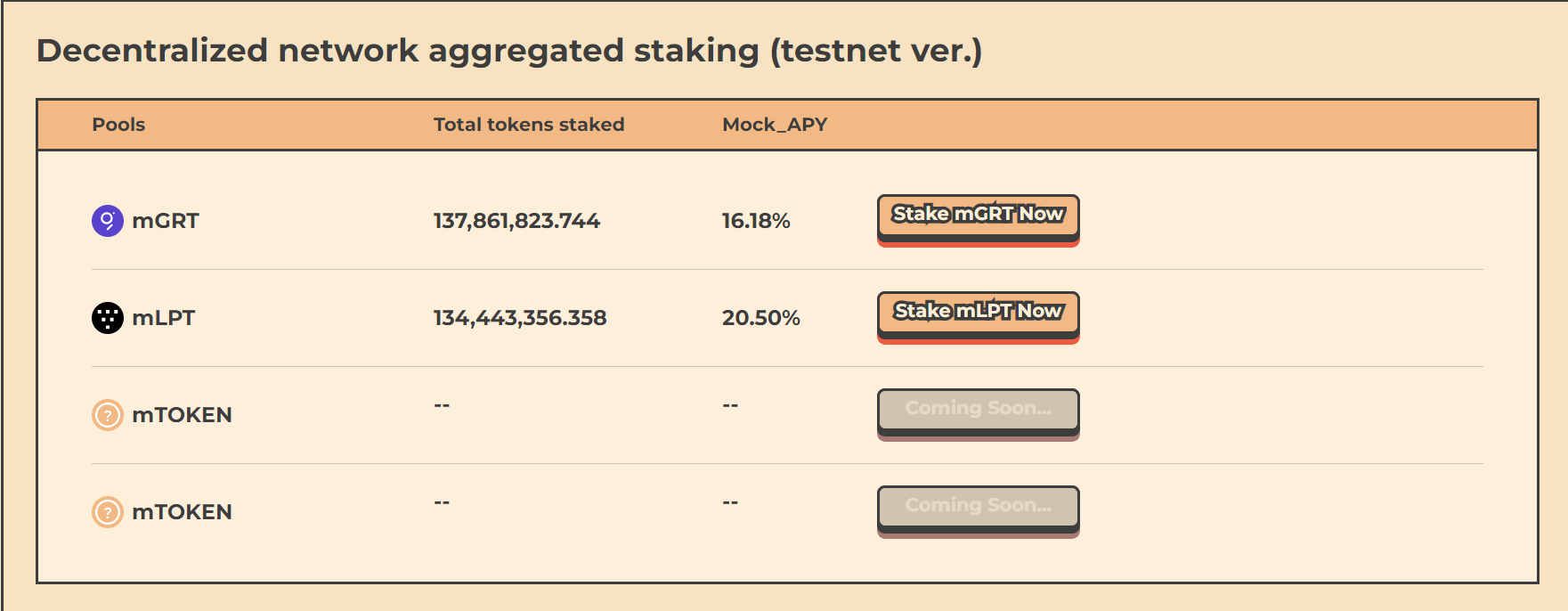This screenshot has height=611, width=1568.
Task: Click the lower mTOKEN pool label
Action: pyautogui.click(x=182, y=512)
